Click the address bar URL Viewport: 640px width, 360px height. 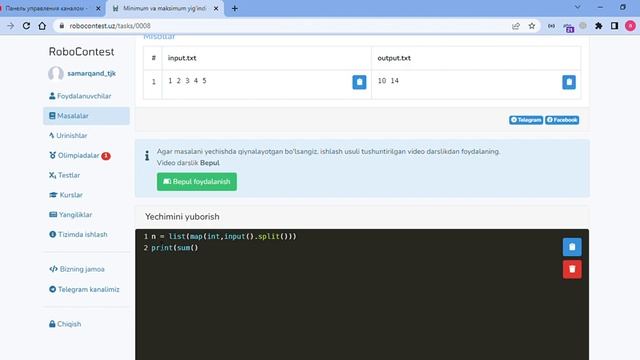pos(110,26)
